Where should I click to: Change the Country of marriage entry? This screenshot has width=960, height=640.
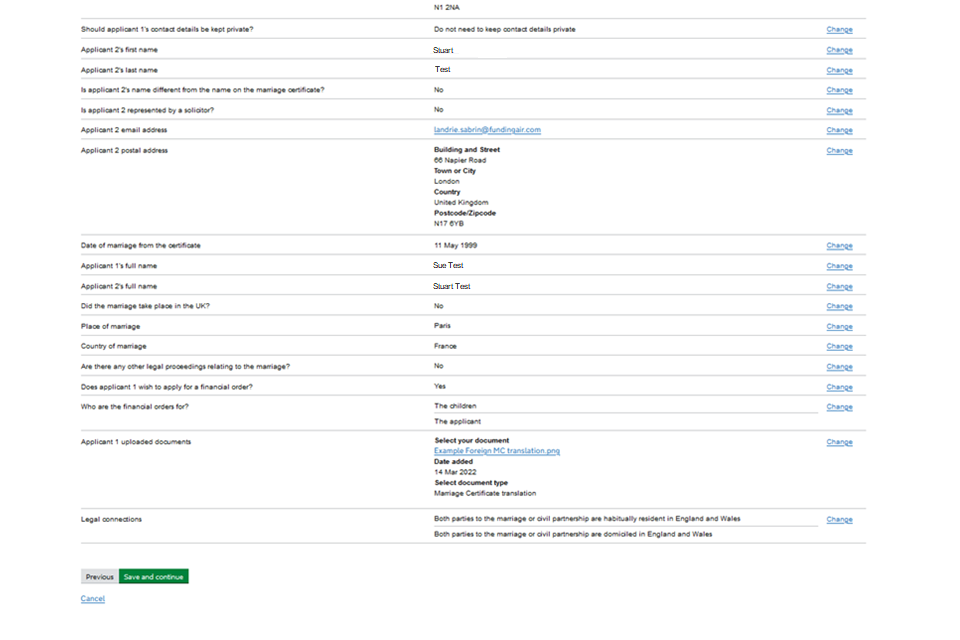click(839, 347)
